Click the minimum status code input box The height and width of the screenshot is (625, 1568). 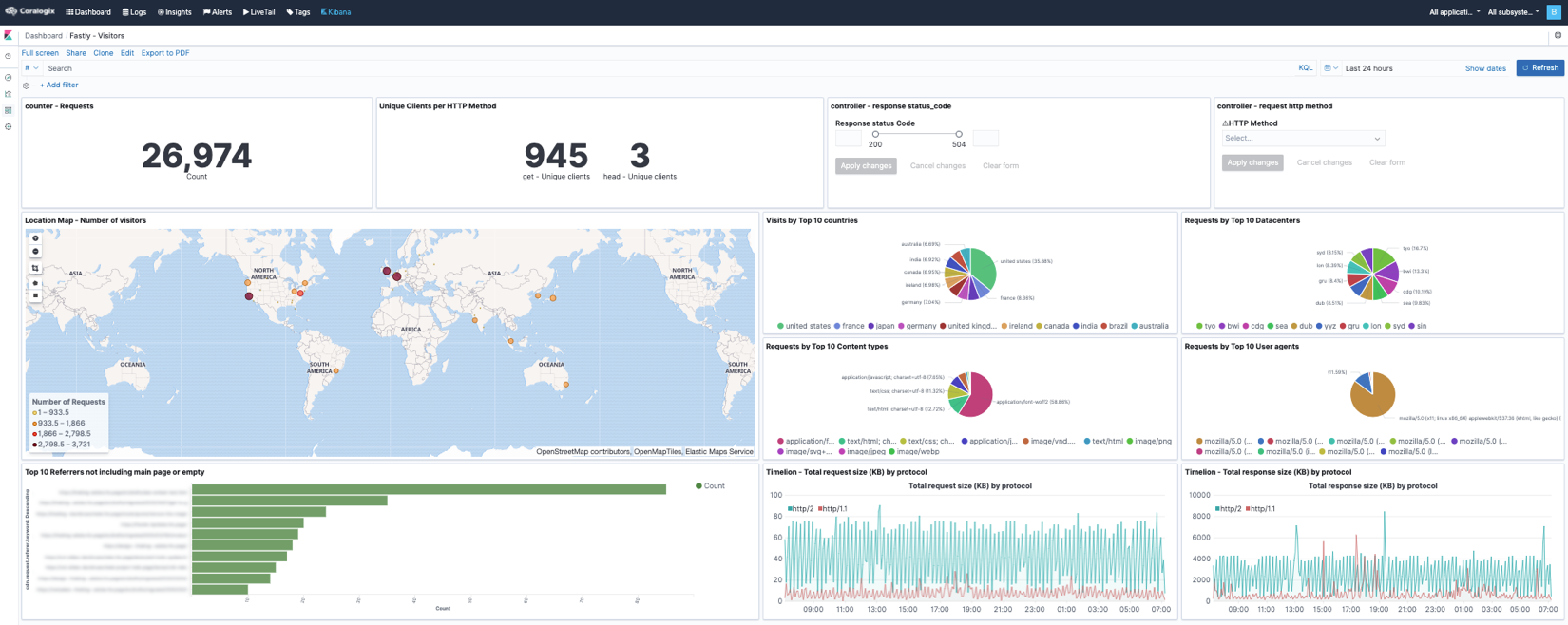849,139
